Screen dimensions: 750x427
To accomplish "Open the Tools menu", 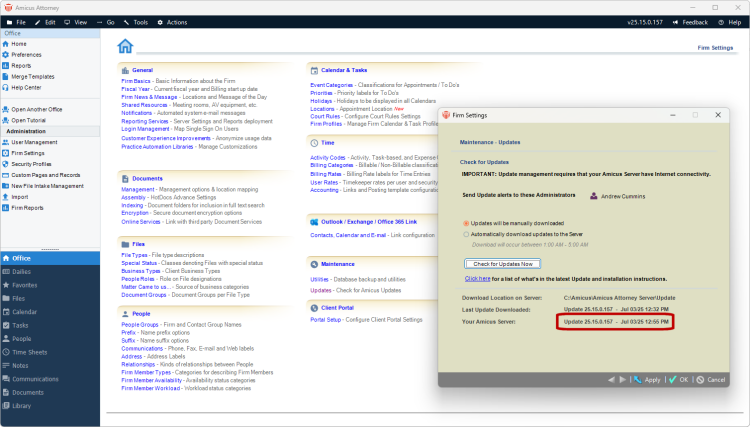I will coord(136,22).
